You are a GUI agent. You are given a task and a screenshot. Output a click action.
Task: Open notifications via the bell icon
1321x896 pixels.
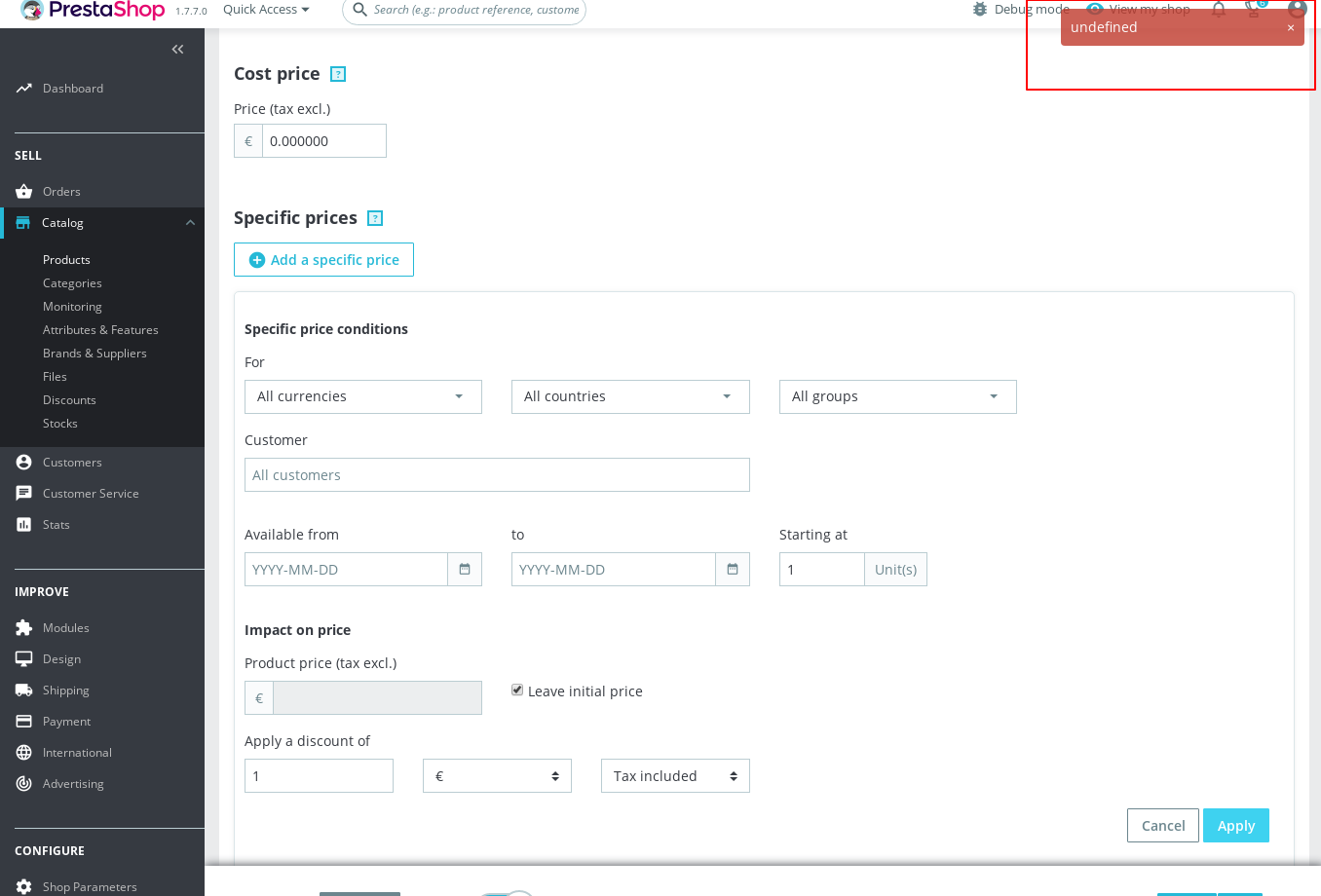[1218, 10]
